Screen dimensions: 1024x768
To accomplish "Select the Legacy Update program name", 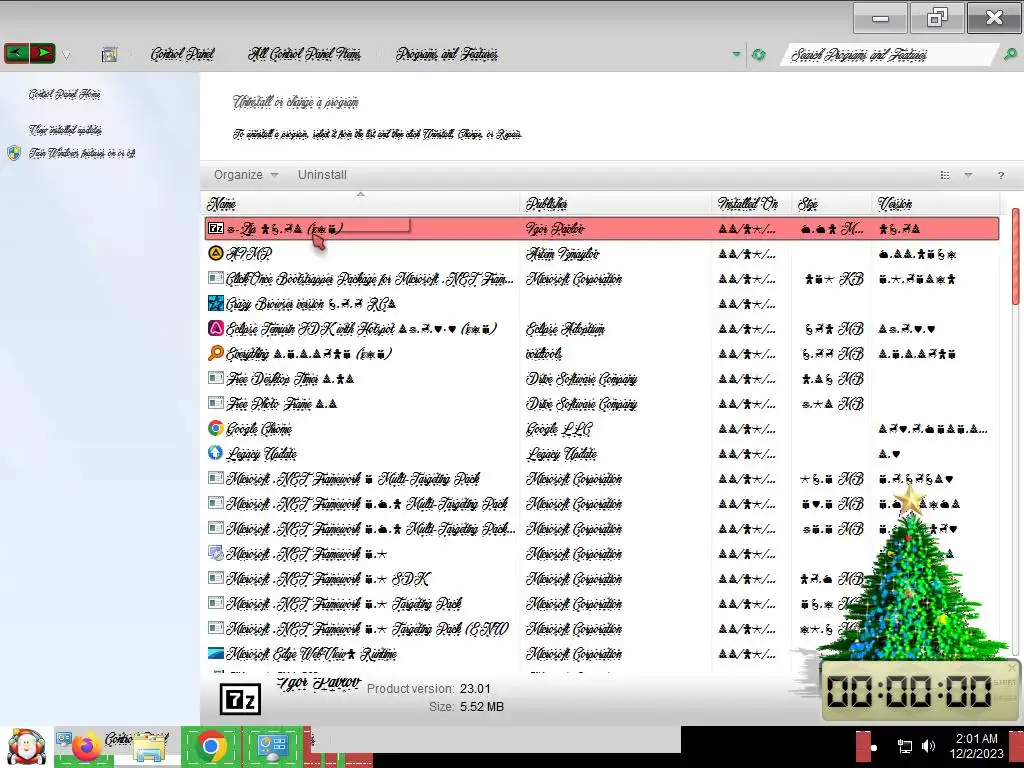I will pos(261,453).
